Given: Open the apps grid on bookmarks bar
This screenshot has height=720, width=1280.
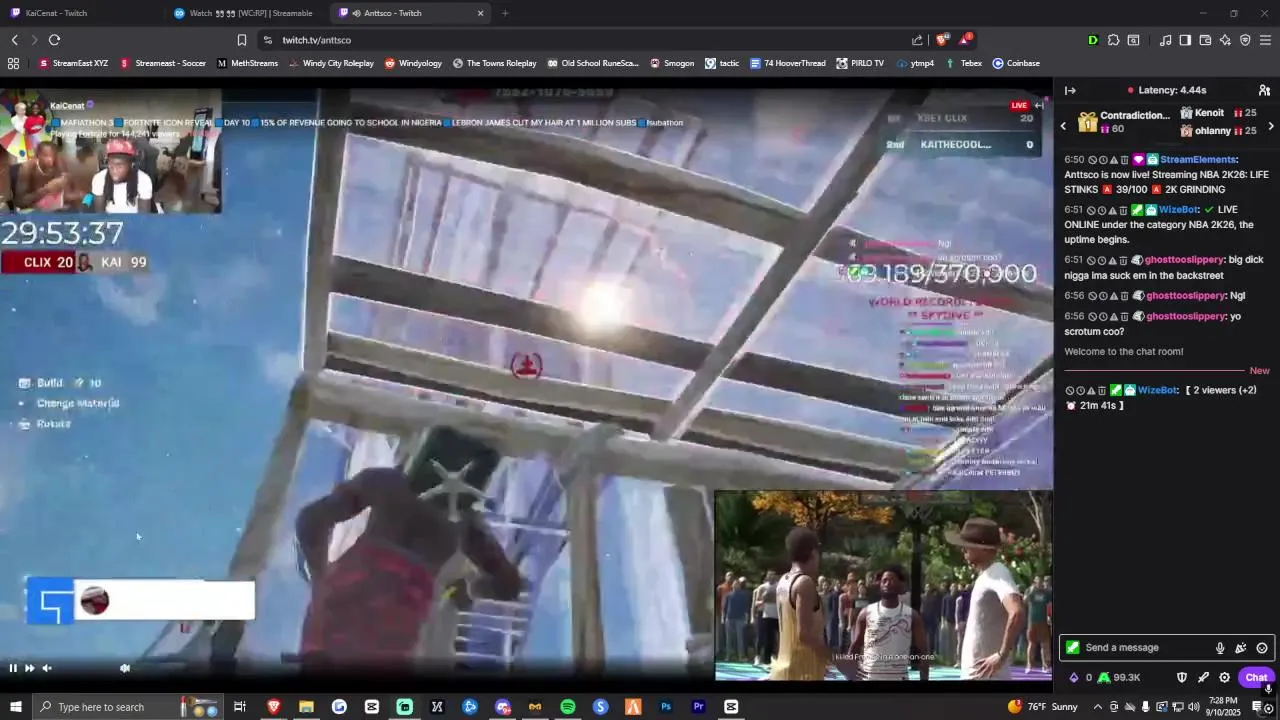Looking at the screenshot, I should tap(13, 63).
